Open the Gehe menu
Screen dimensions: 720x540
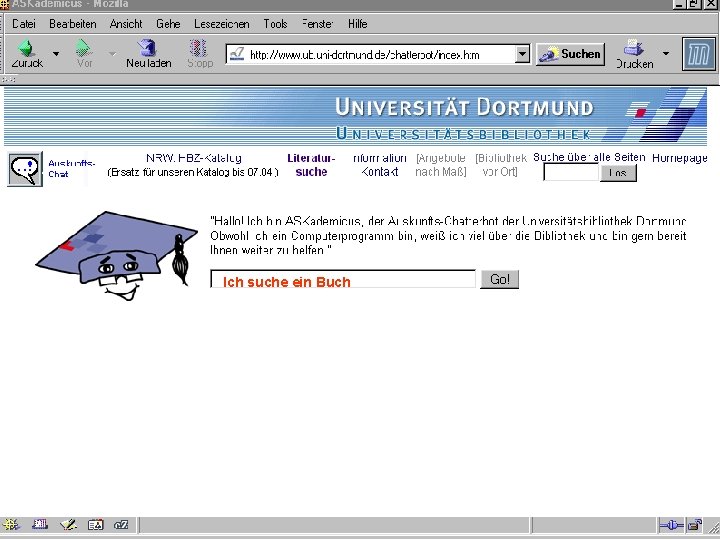[x=168, y=24]
